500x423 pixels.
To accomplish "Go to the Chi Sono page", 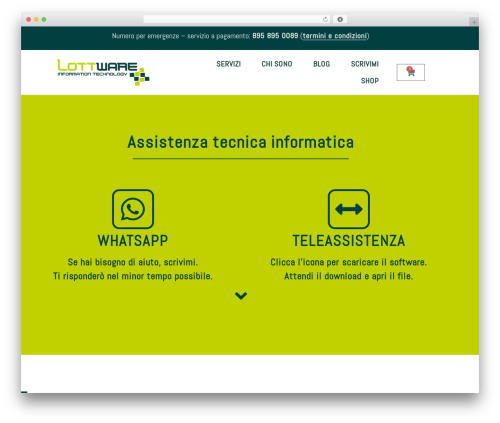I will [277, 64].
